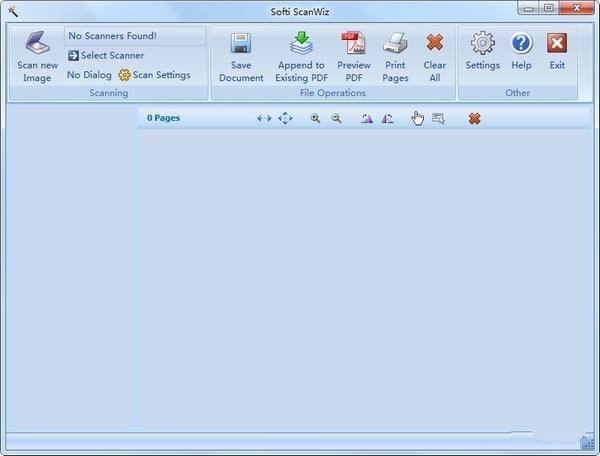This screenshot has height=456, width=600.
Task: Select the region selection tool
Action: pos(438,118)
